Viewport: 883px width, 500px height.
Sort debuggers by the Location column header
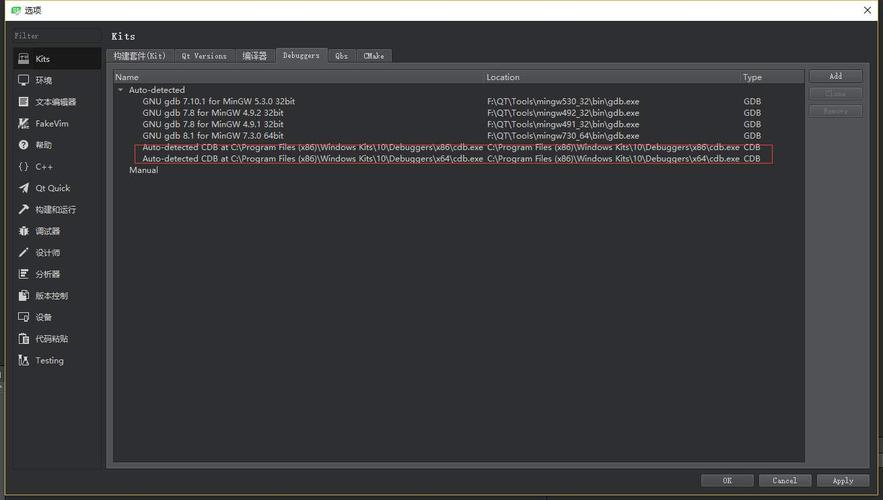(610, 77)
